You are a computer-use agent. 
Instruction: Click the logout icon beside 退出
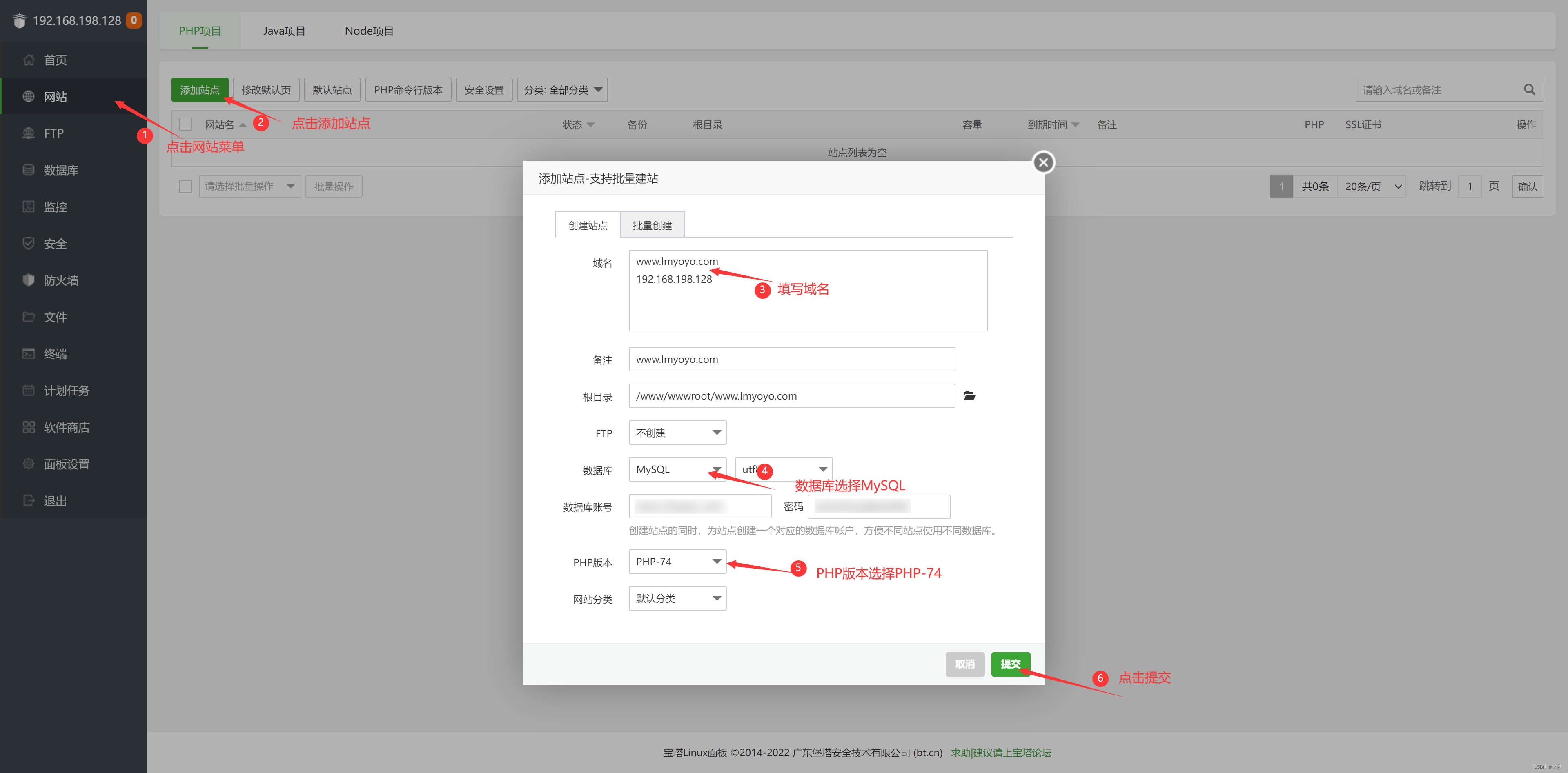click(29, 500)
